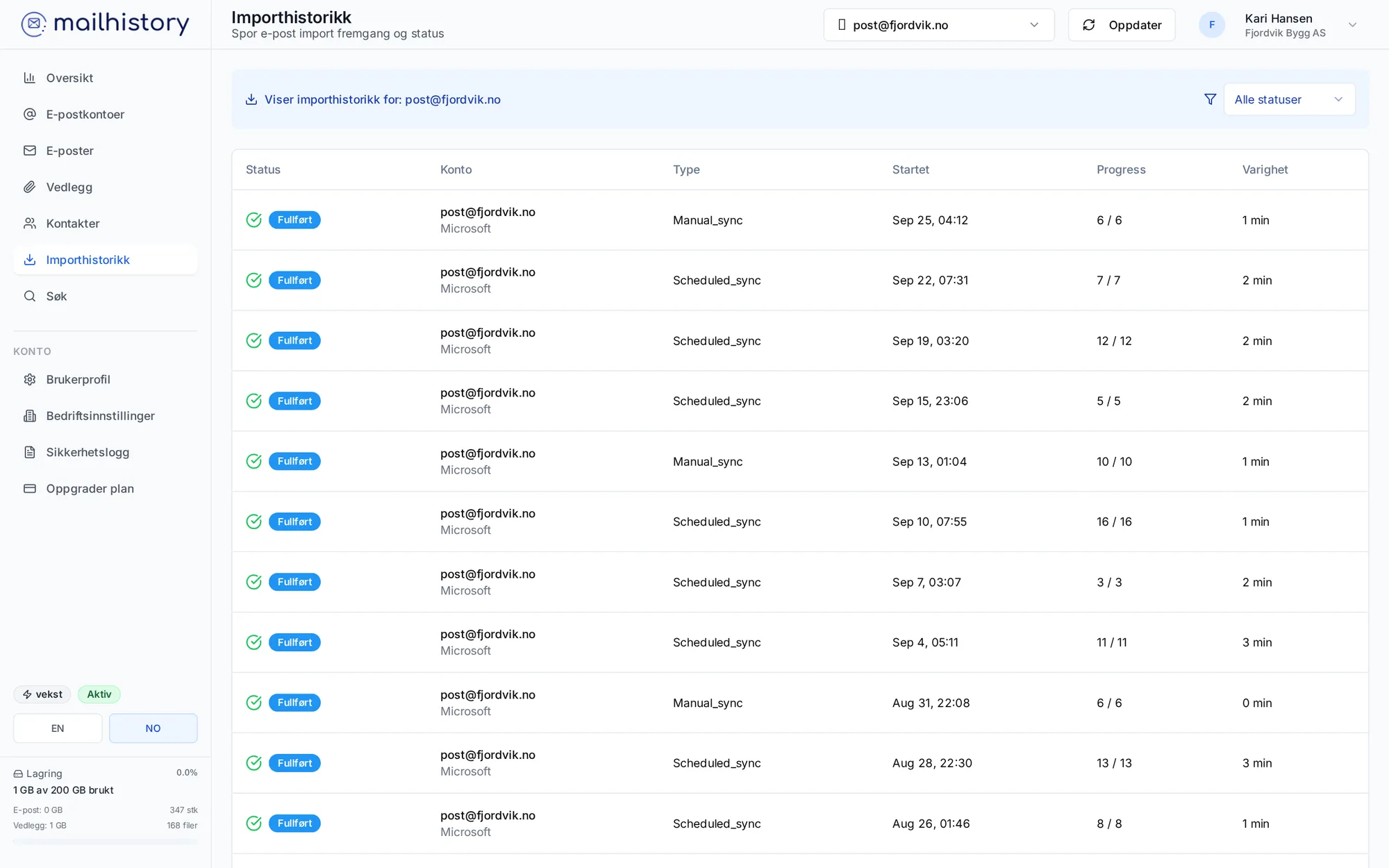The width and height of the screenshot is (1389, 868).
Task: Switch language to EN
Action: 58,728
